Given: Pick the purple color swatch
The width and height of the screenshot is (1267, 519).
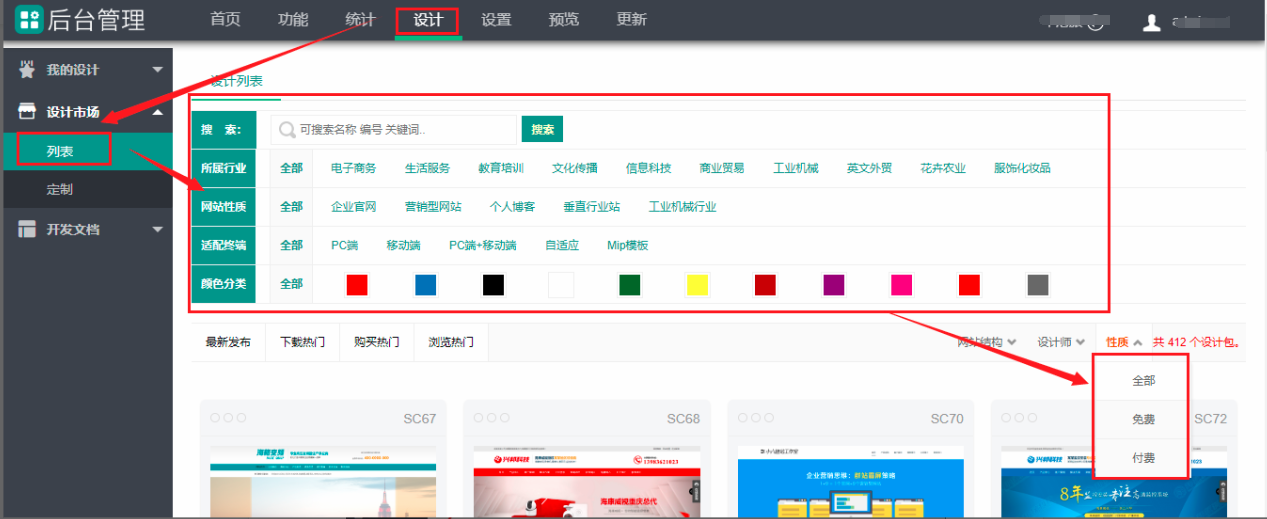Looking at the screenshot, I should pos(833,285).
